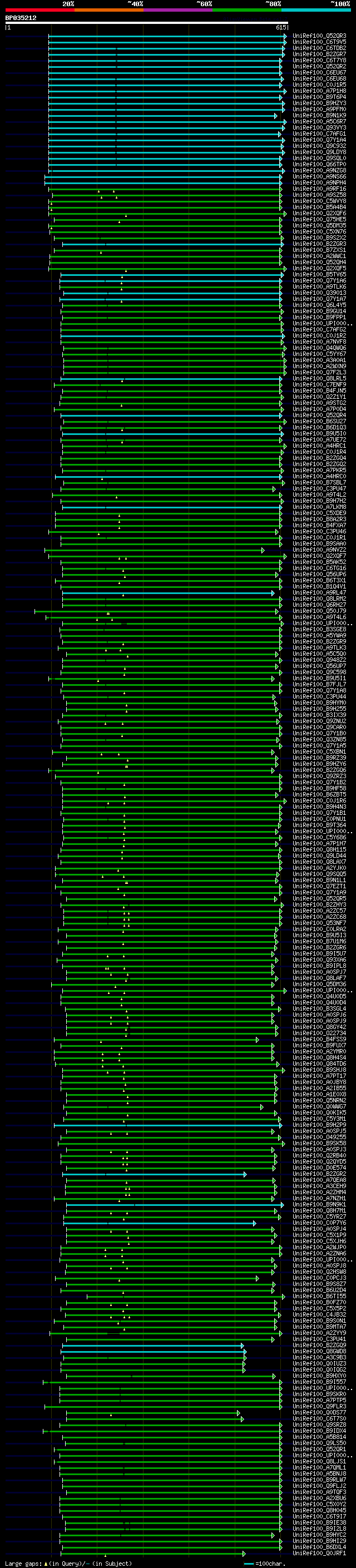Click the UniRef100_Q7Y1B0 hit label
This screenshot has height=1568, width=356.
coord(319,733)
